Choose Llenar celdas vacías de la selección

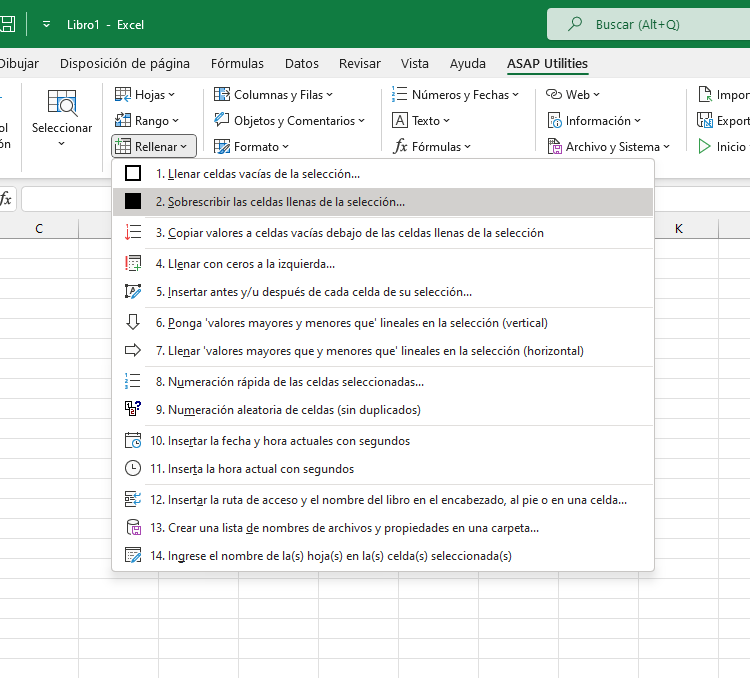pos(383,174)
